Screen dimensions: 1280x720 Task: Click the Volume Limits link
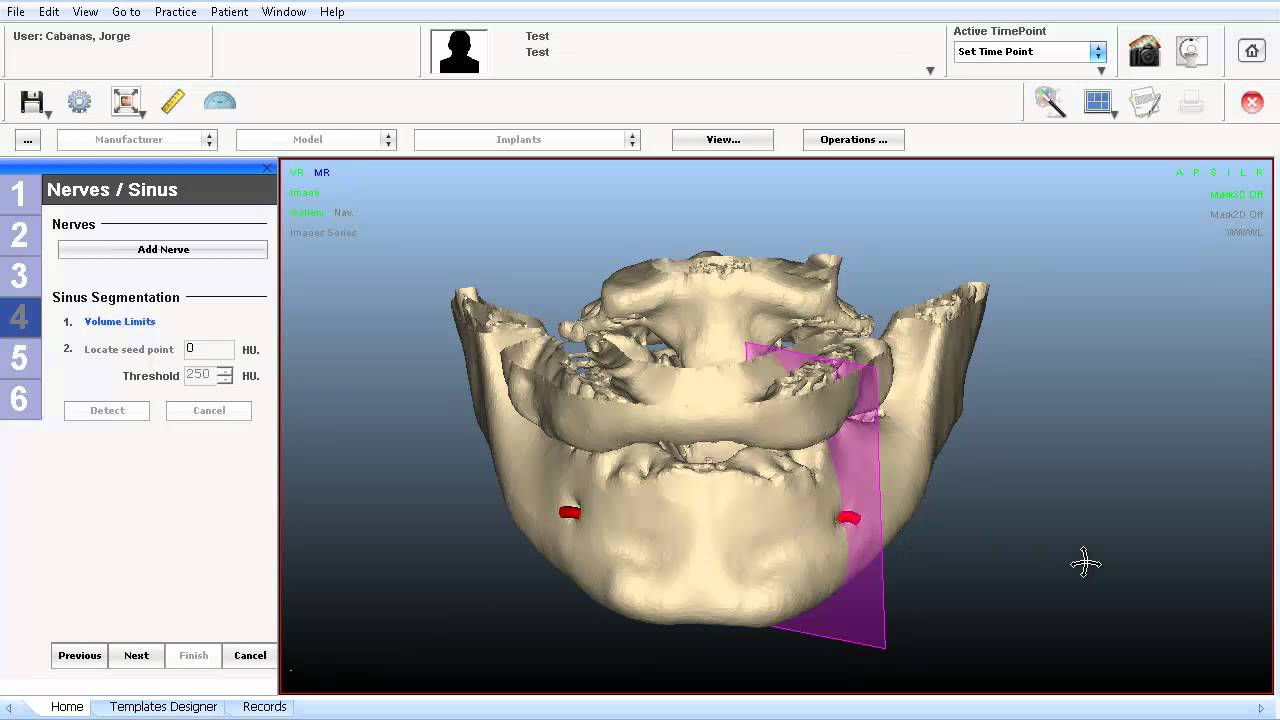click(120, 322)
